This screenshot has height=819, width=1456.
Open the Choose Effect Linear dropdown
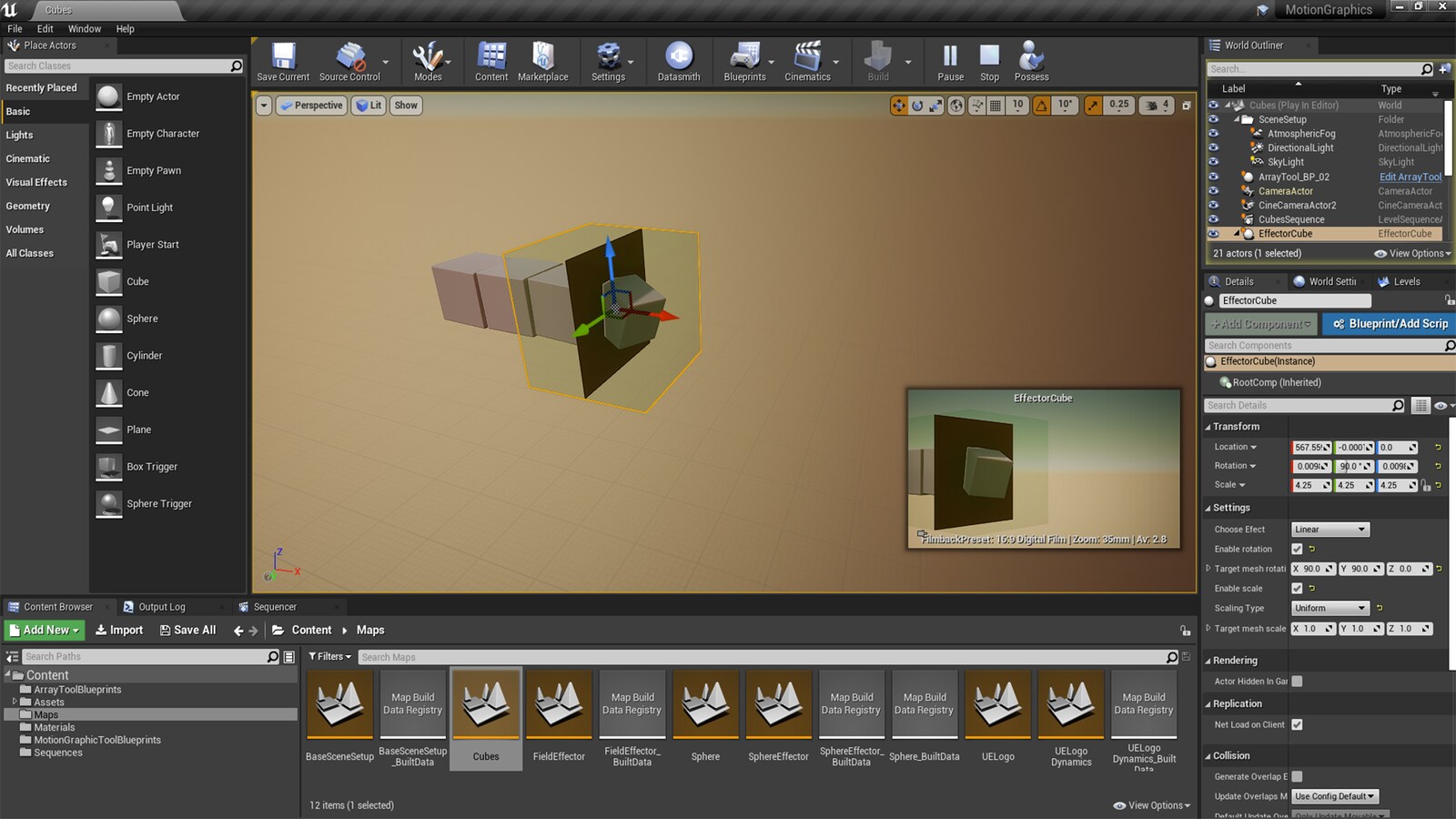point(1330,529)
